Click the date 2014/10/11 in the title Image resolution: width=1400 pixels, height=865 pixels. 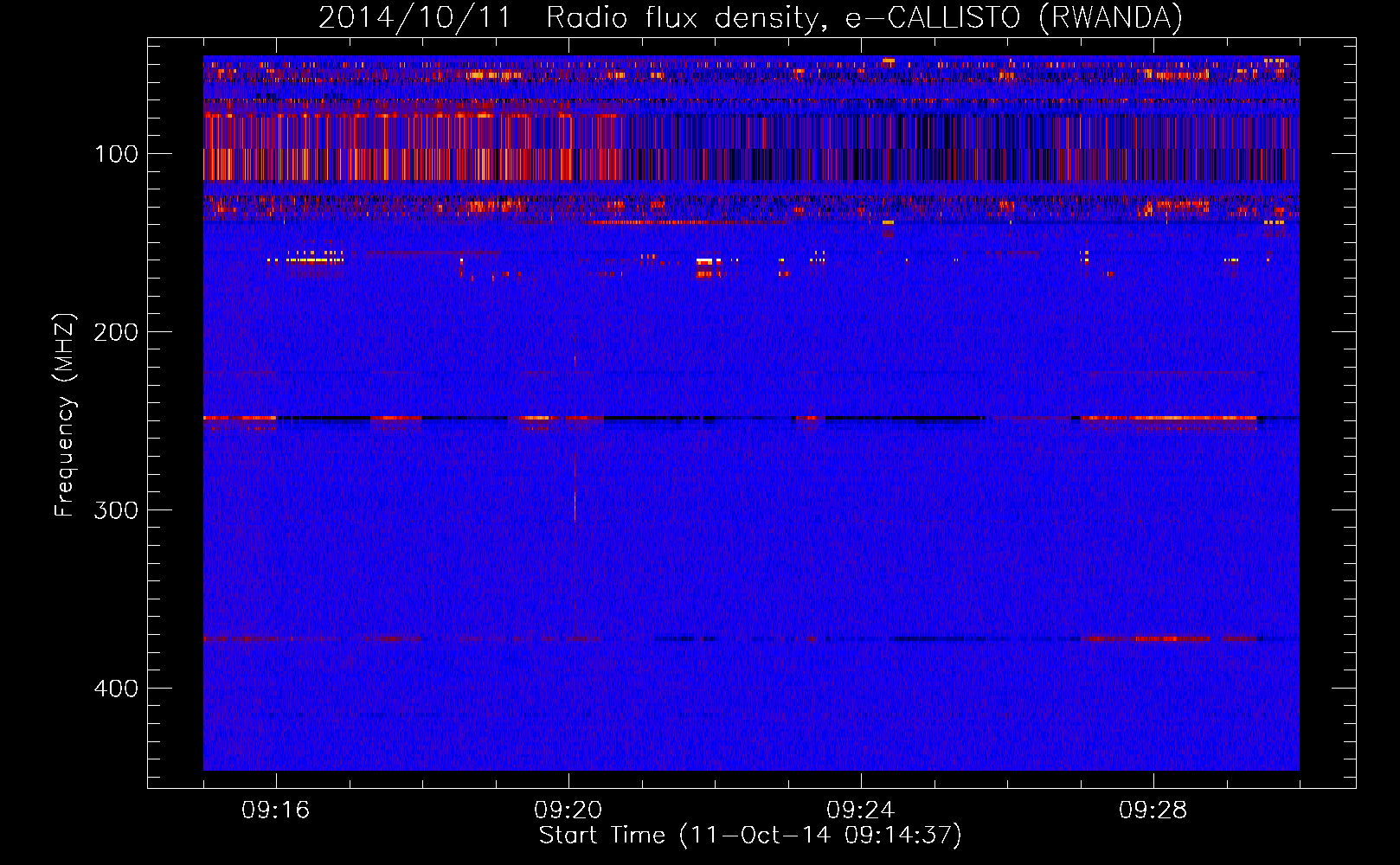coord(415,17)
